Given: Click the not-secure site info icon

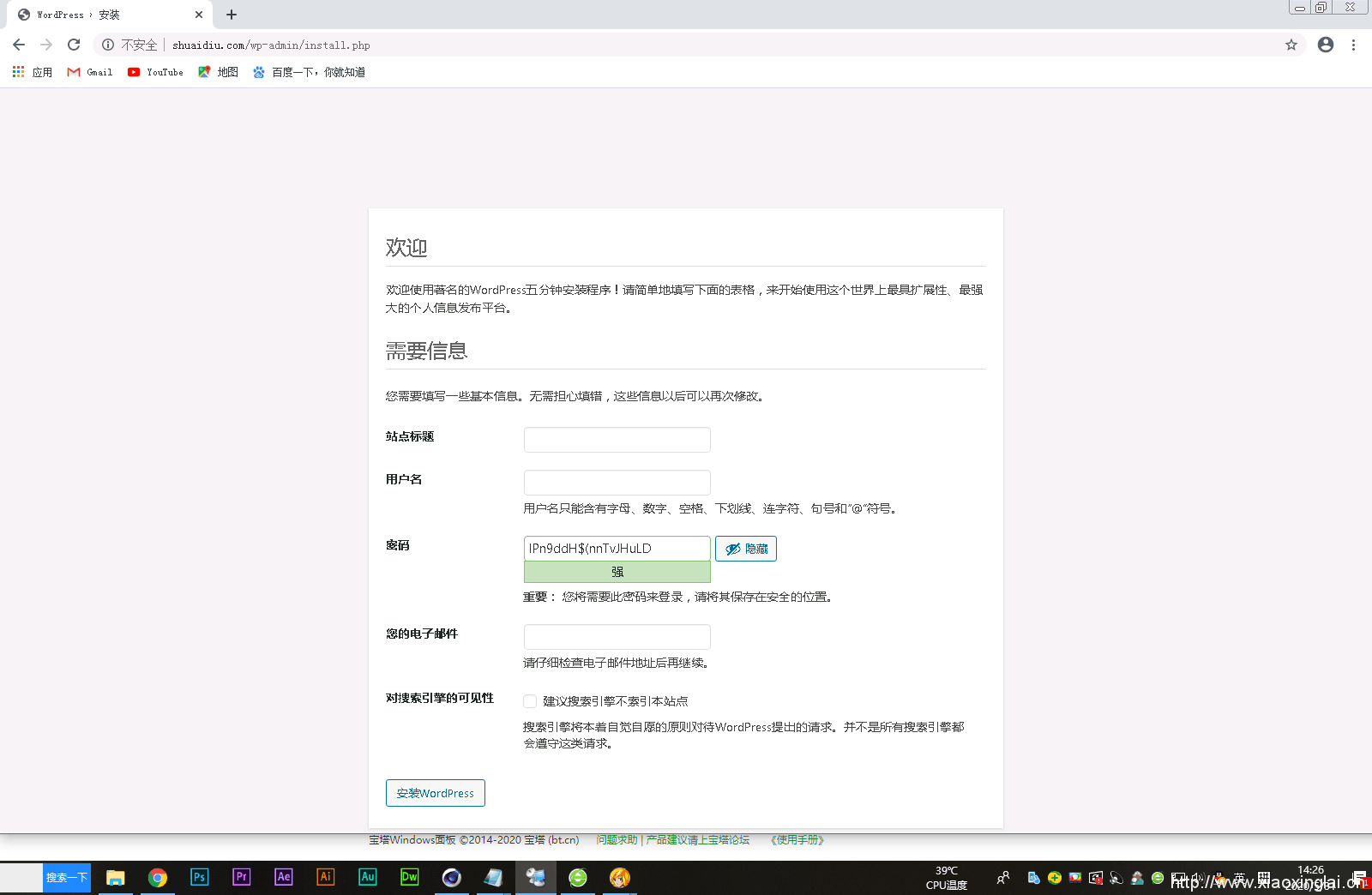Looking at the screenshot, I should (108, 45).
